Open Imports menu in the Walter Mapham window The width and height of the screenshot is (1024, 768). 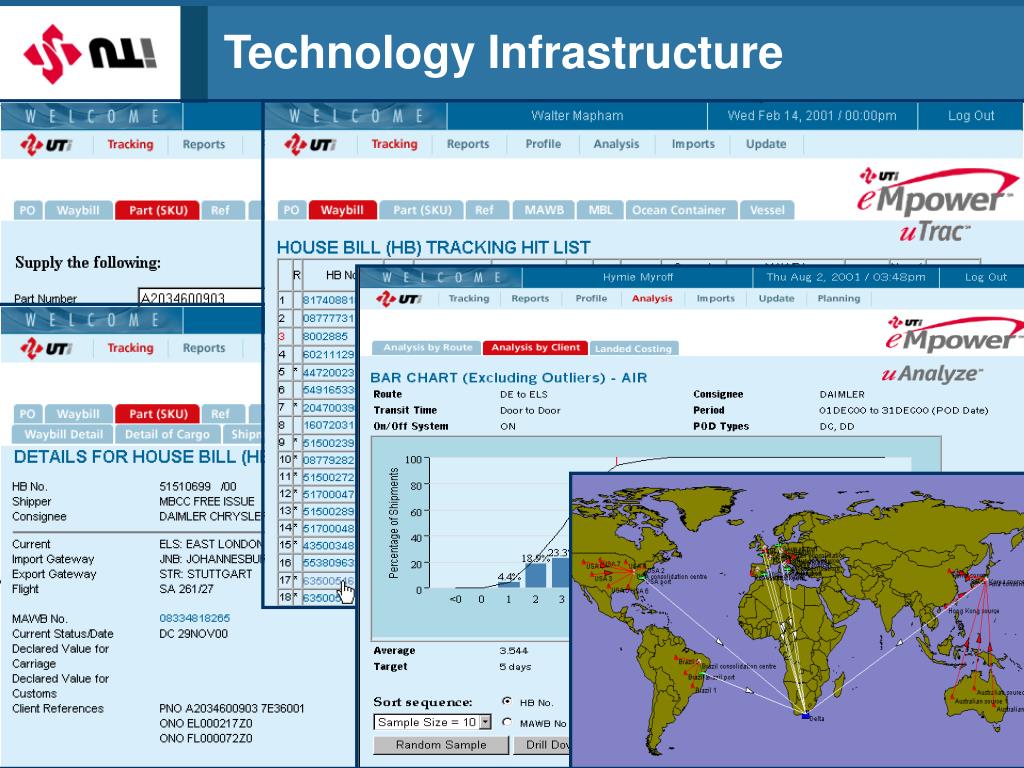[693, 144]
